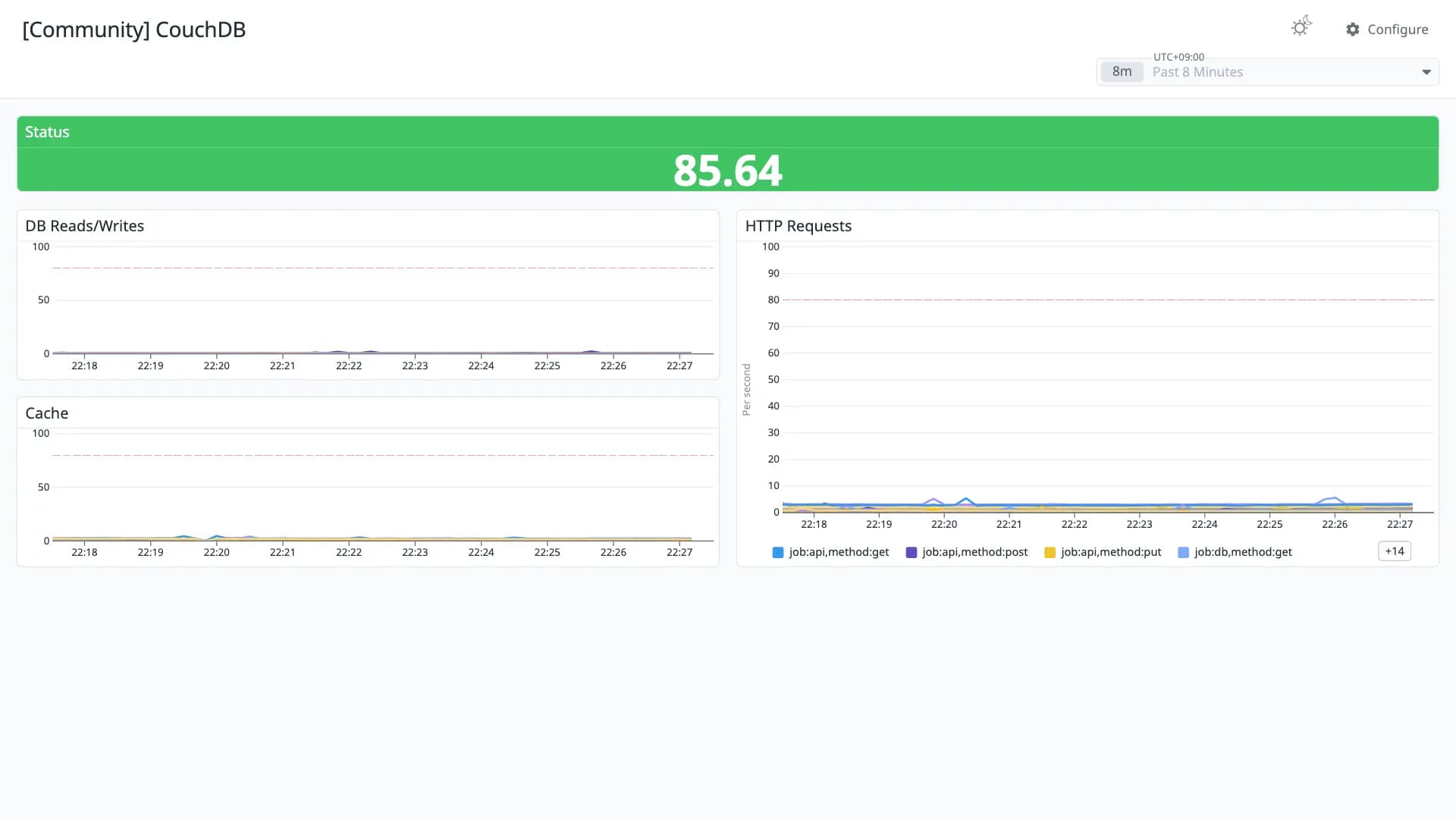
Task: Click the Cache panel title
Action: pyautogui.click(x=46, y=413)
